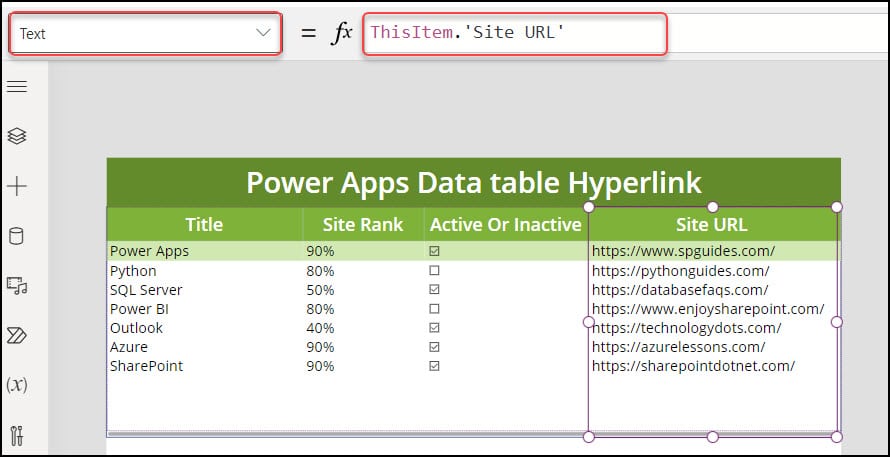The image size is (890, 457).
Task: Open the Variables (x) icon
Action: (x=16, y=385)
